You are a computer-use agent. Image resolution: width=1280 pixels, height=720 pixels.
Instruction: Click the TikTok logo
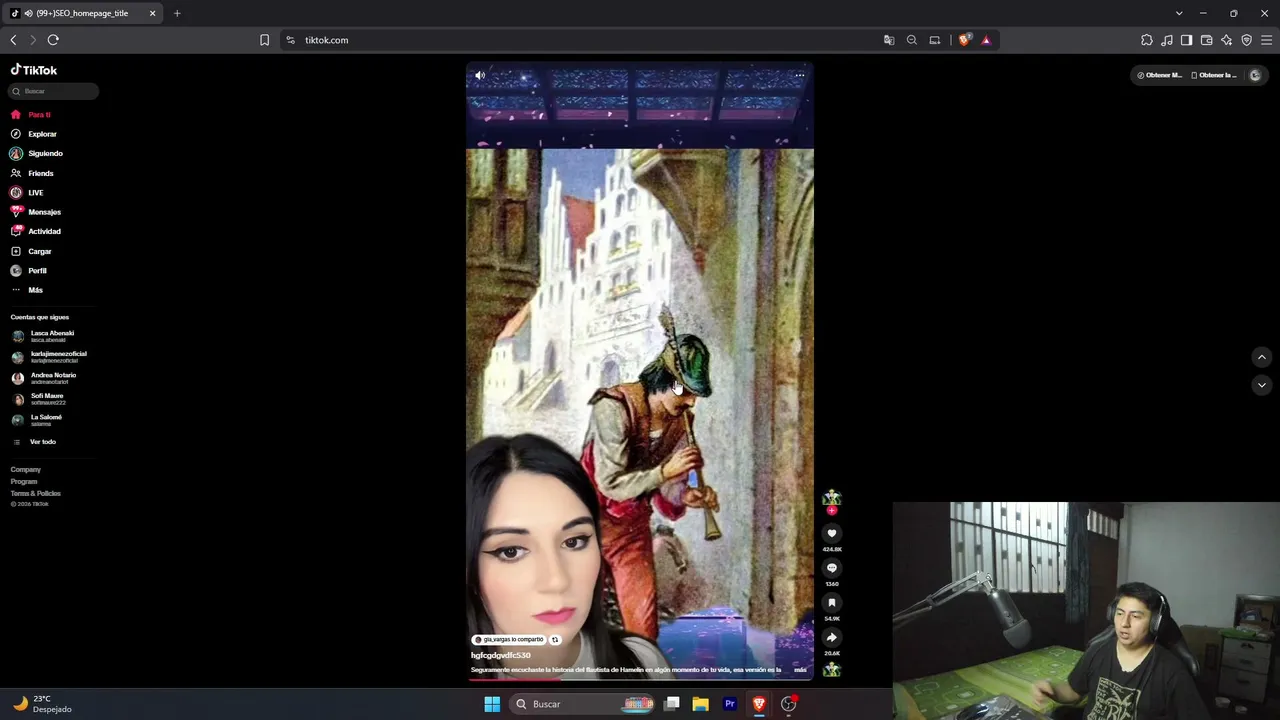[x=34, y=70]
